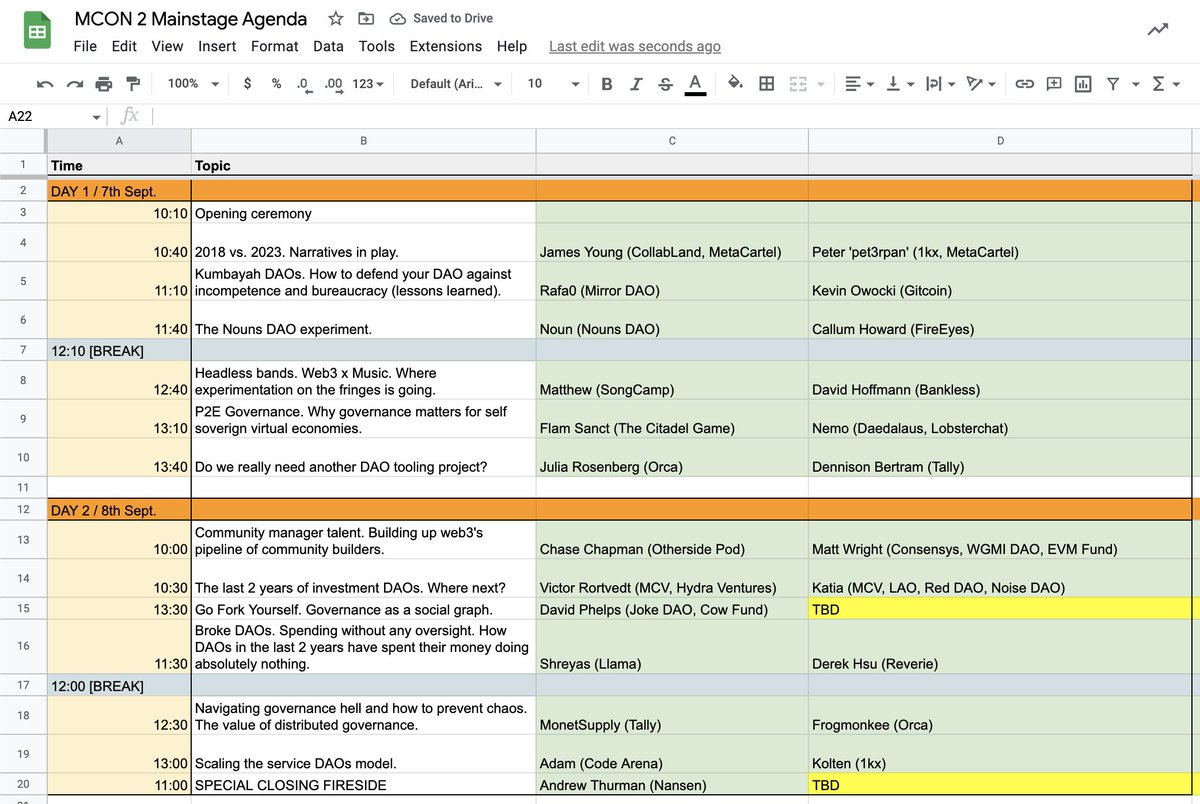This screenshot has height=804, width=1200.
Task: Select row 7 header
Action: click(x=23, y=350)
